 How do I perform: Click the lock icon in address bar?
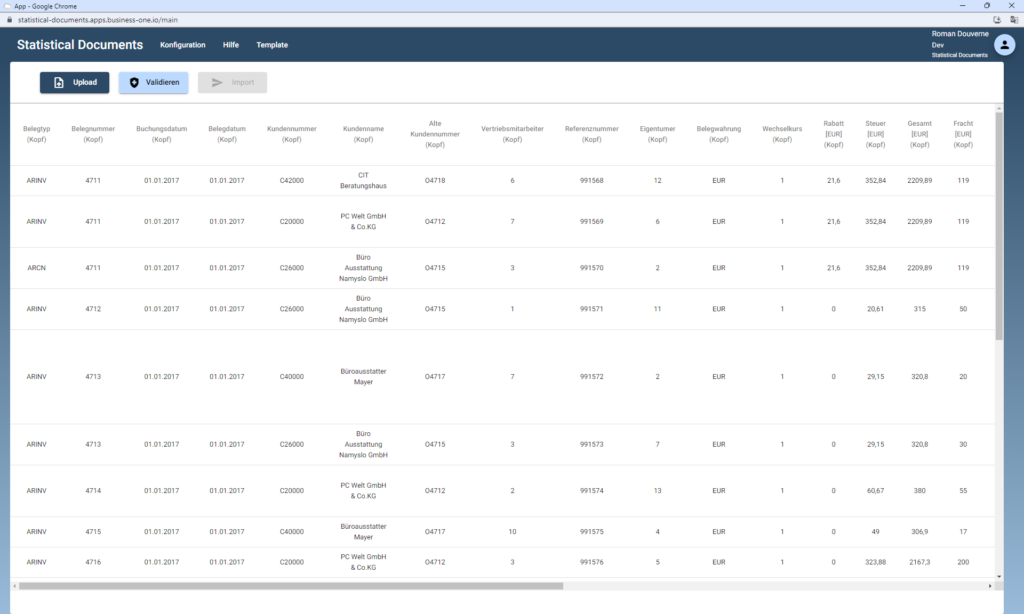click(9, 19)
